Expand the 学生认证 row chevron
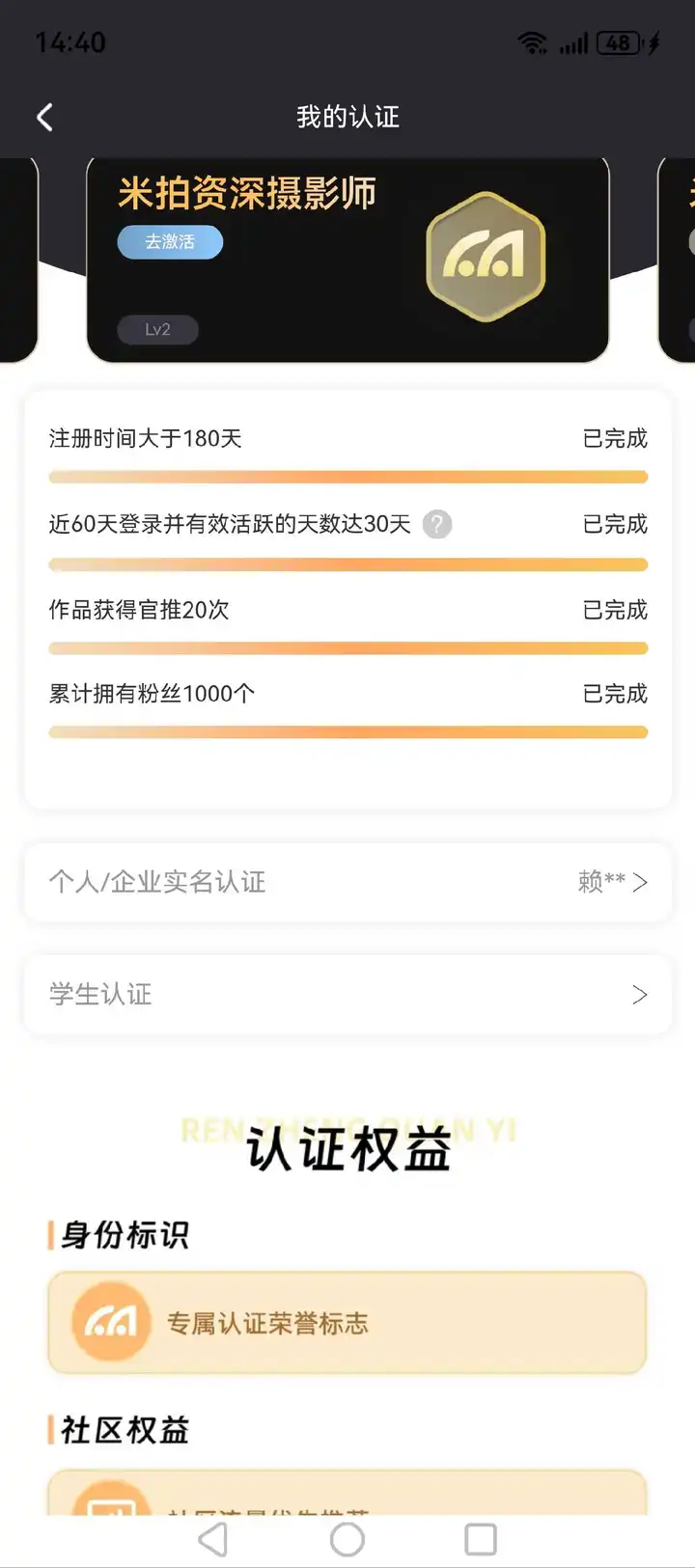Image resolution: width=695 pixels, height=1568 pixels. click(x=639, y=995)
